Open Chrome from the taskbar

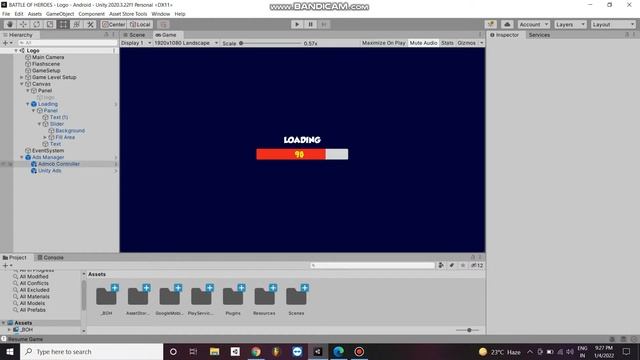[x=256, y=352]
